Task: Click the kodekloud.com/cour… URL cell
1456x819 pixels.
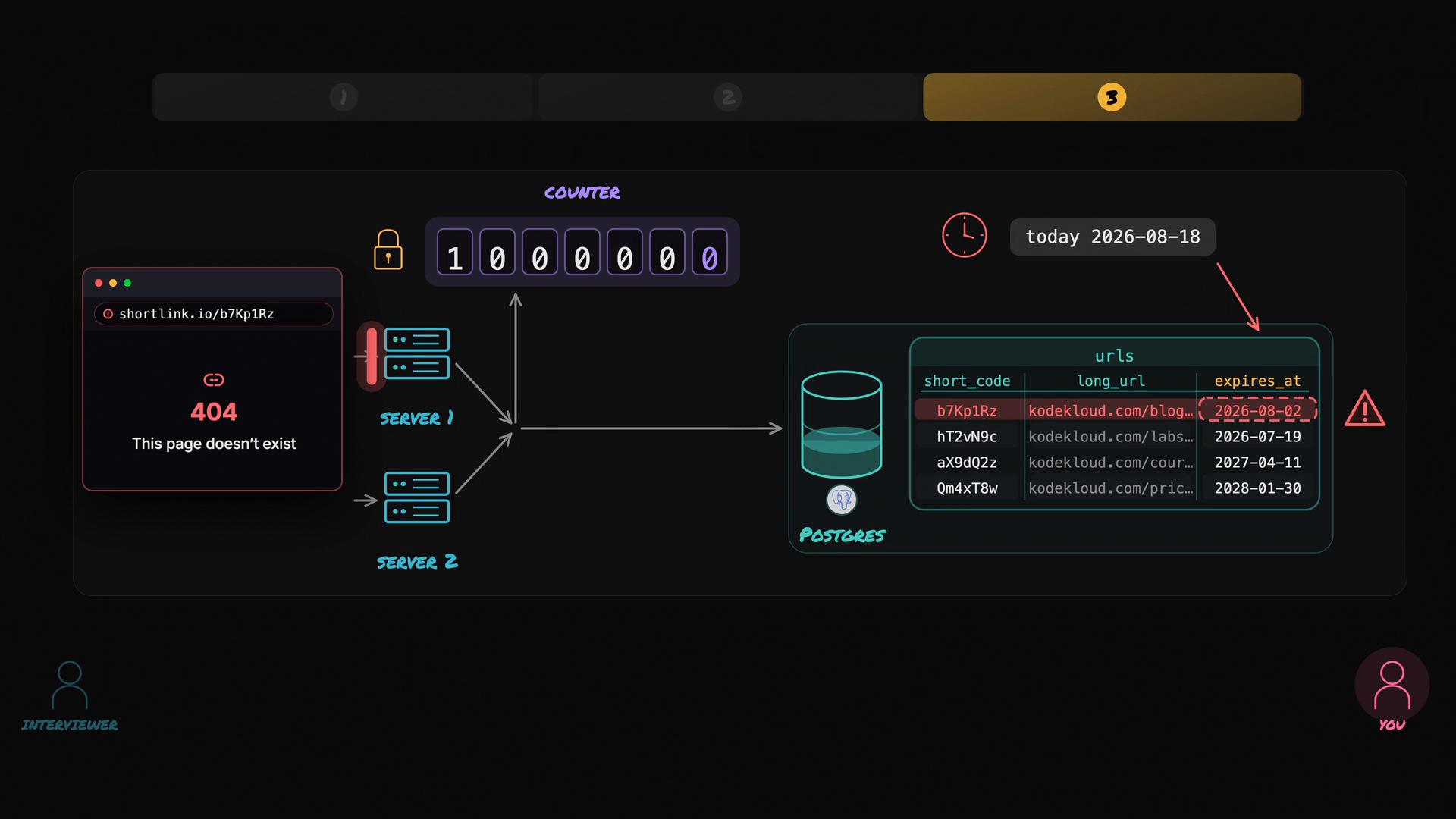Action: (x=1110, y=462)
